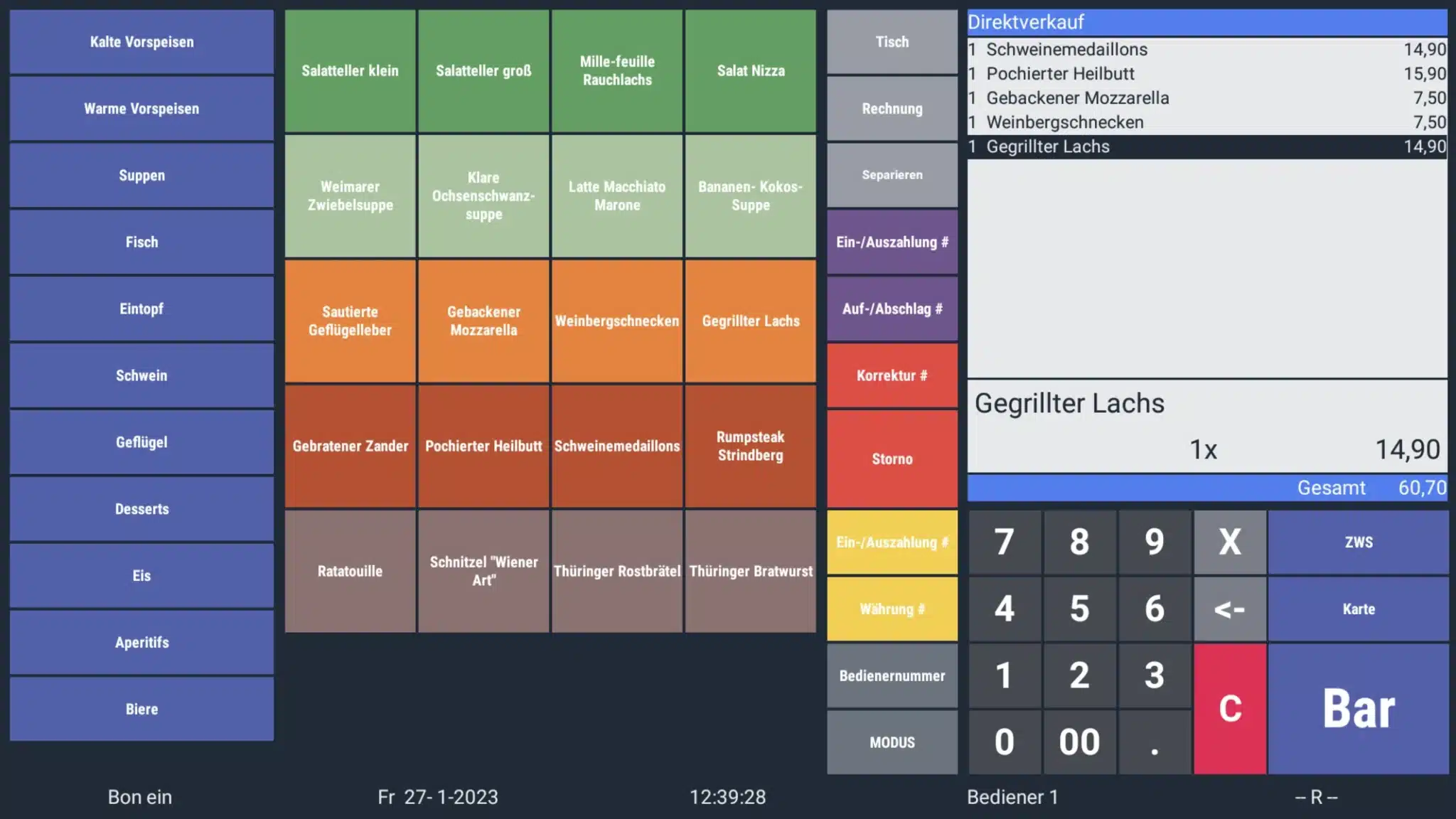Expand Warme Vorspeisen warm starters category
Viewport: 1456px width, 819px height.
[141, 108]
